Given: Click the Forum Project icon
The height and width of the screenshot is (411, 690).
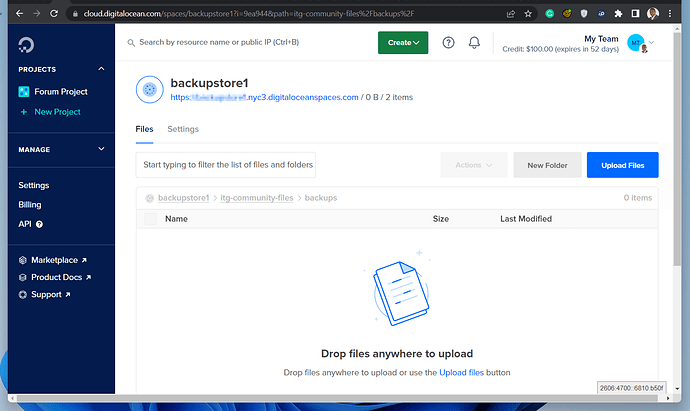Looking at the screenshot, I should [24, 92].
